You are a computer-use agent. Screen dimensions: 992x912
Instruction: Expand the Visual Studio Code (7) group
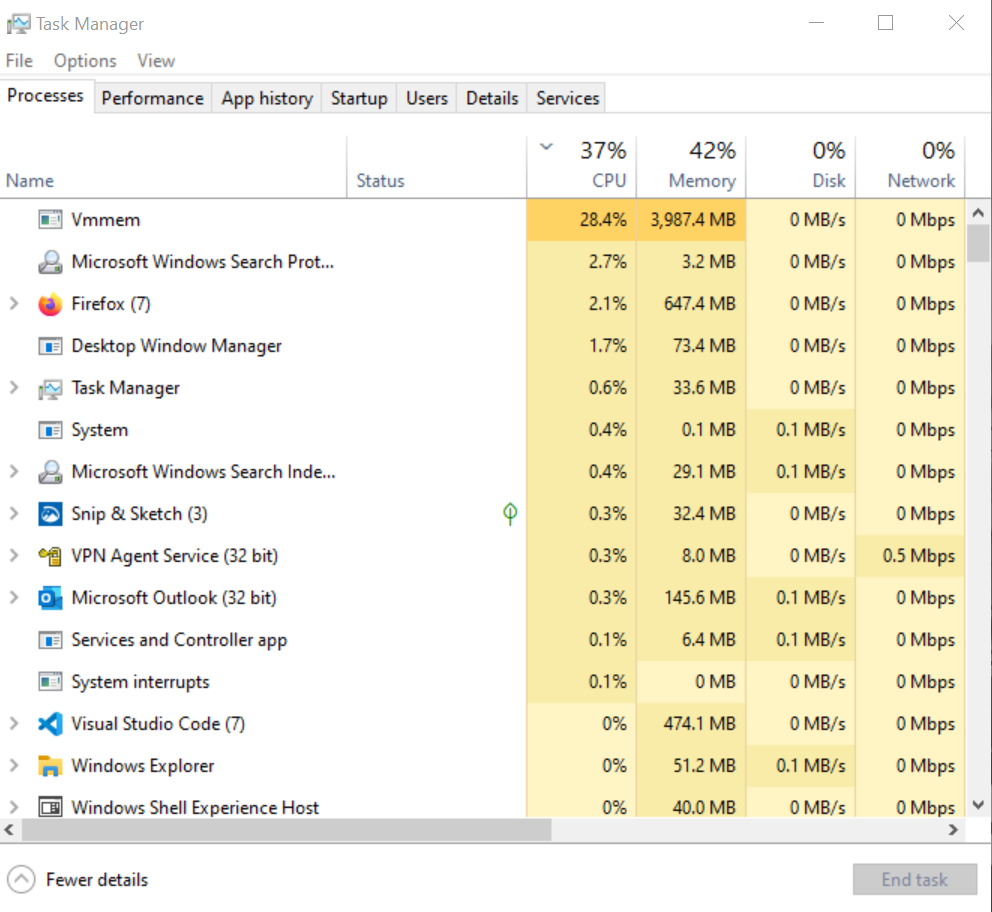(13, 724)
